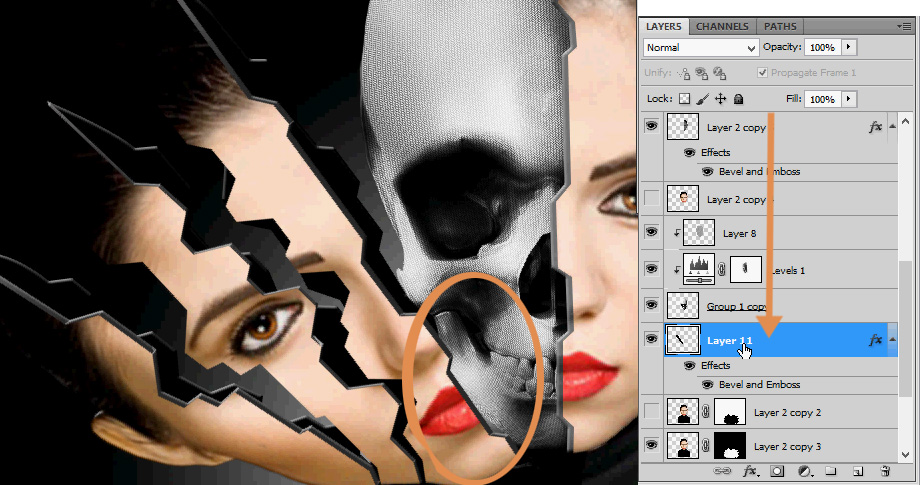This screenshot has height=485, width=920.
Task: Open the Fill slider arrow
Action: [x=849, y=99]
